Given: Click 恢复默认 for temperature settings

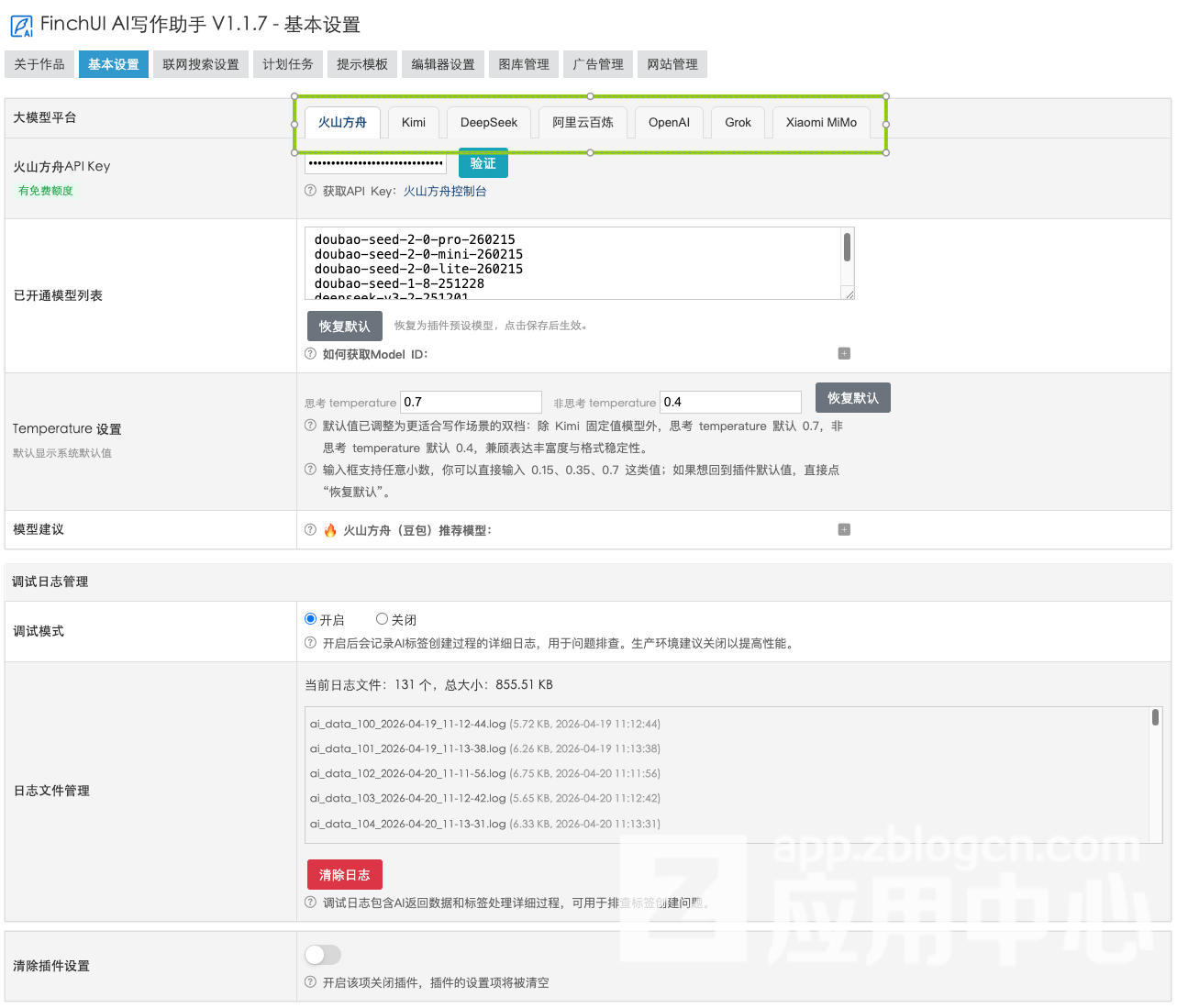Looking at the screenshot, I should point(853,398).
